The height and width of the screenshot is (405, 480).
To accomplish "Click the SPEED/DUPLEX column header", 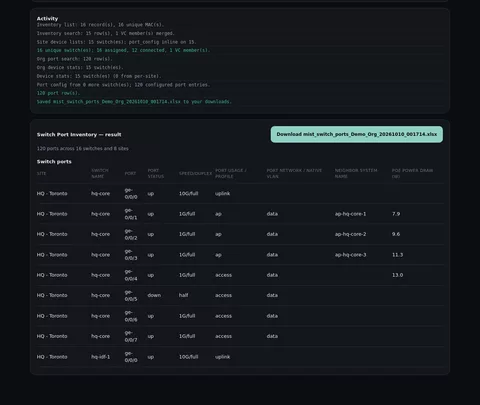I will coord(195,173).
